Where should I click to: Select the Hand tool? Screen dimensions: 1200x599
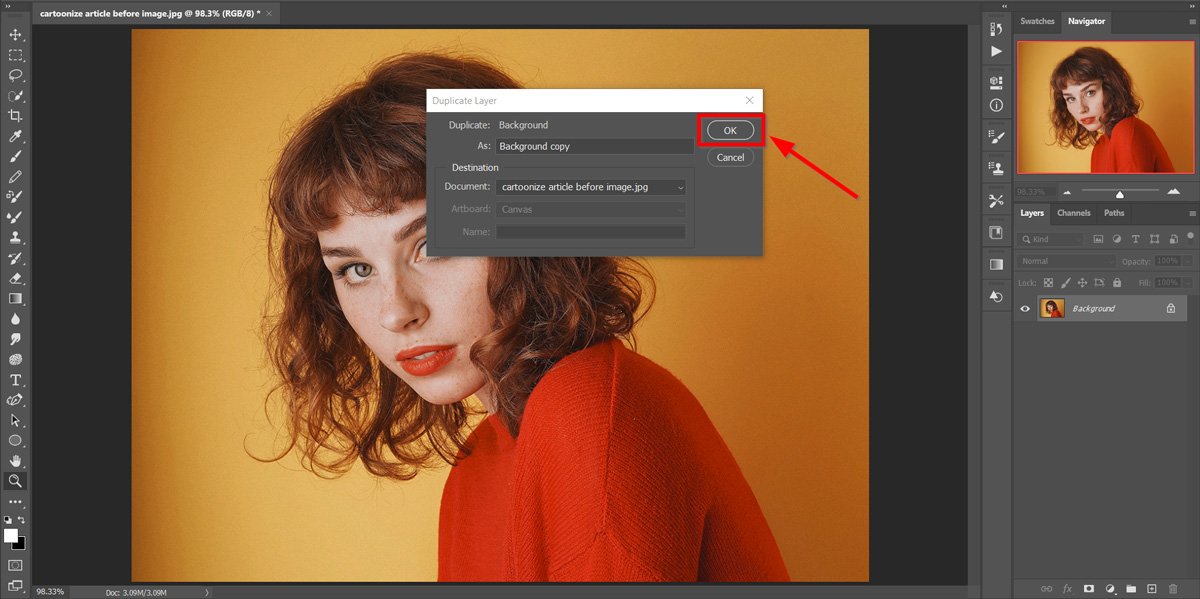pos(16,460)
